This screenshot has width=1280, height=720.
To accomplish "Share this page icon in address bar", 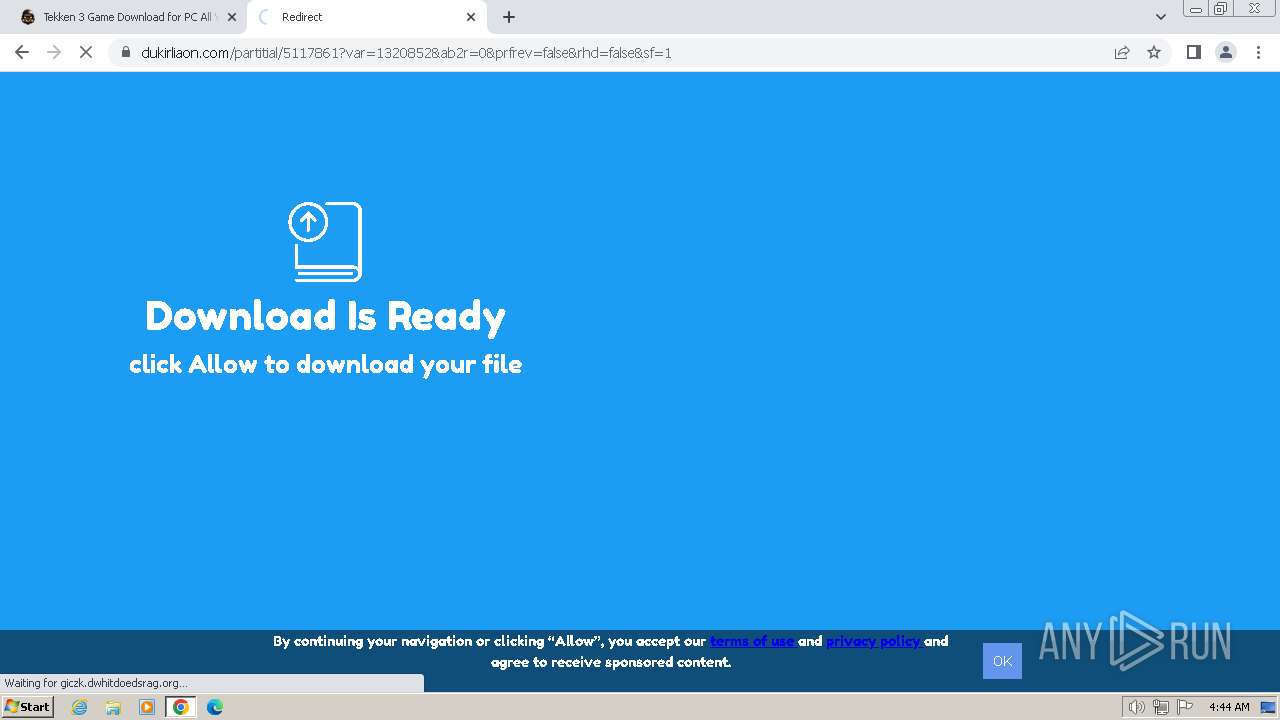I will pyautogui.click(x=1122, y=52).
